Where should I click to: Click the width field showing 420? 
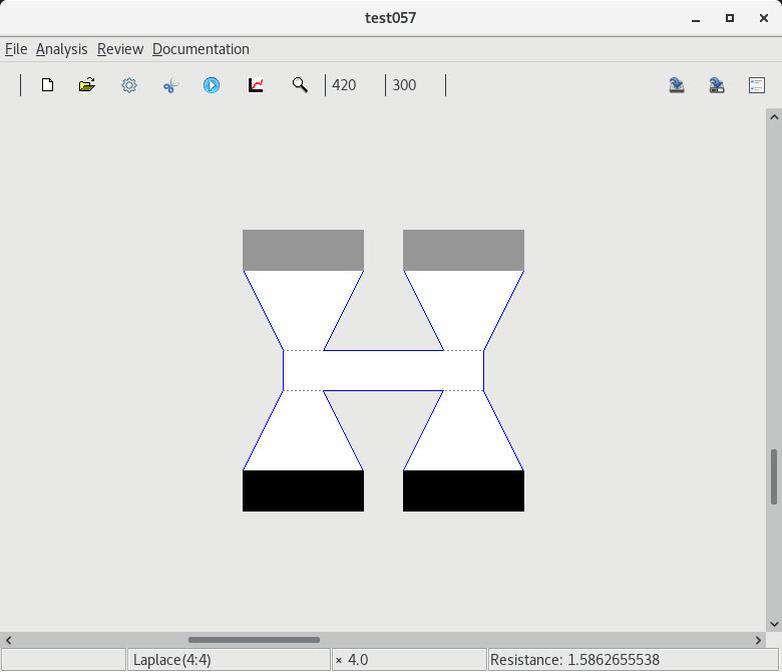coord(354,85)
